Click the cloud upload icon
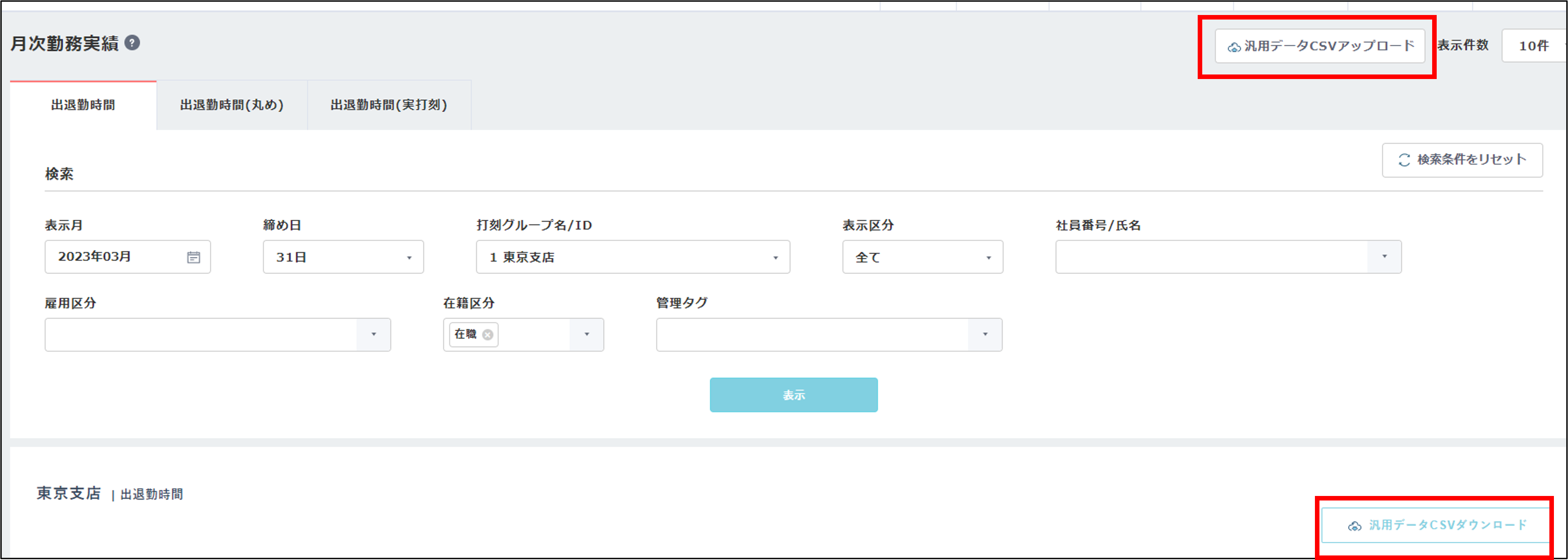1568x560 pixels. click(1234, 47)
